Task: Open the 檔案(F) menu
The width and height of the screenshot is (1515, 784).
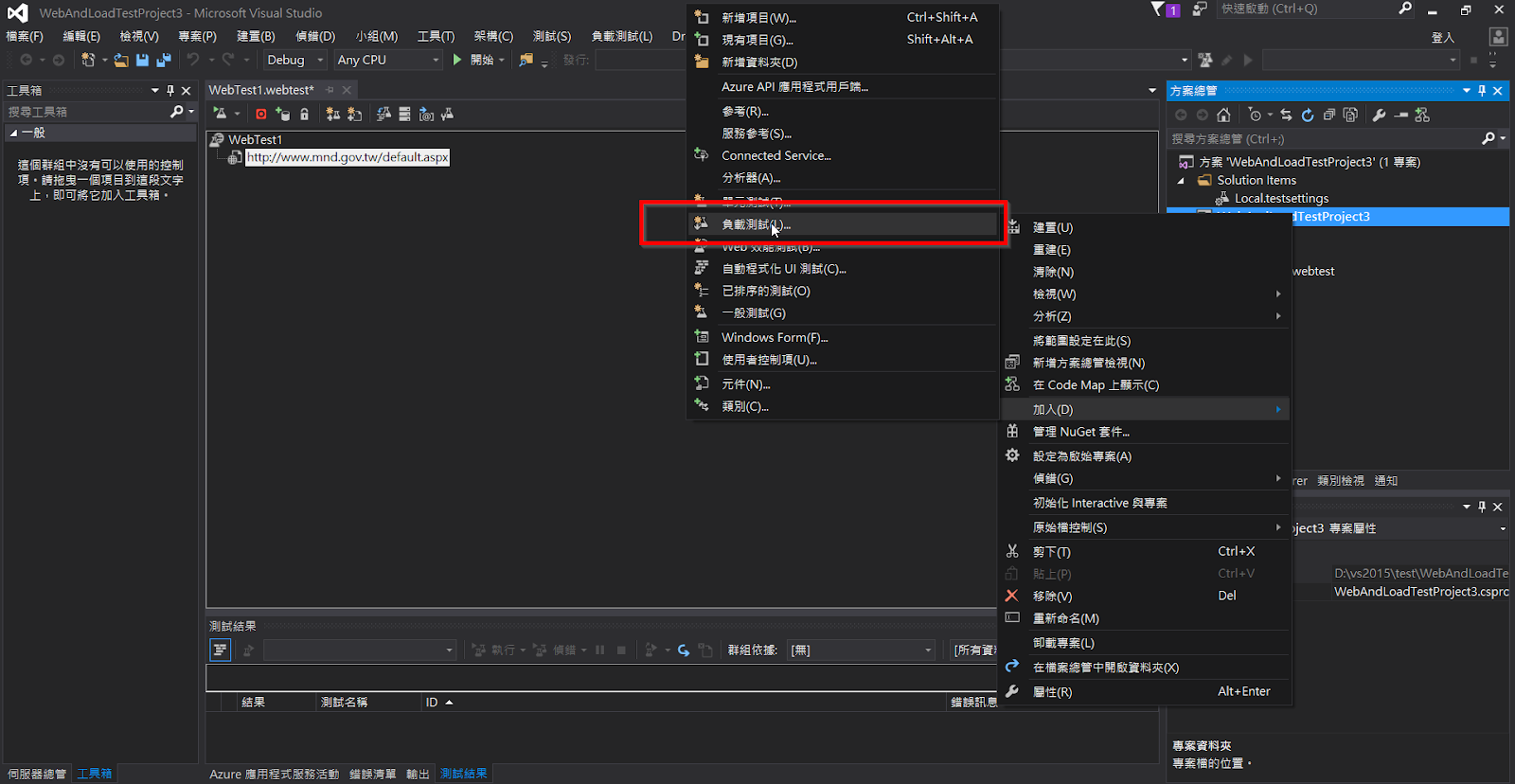Action: pos(25,36)
